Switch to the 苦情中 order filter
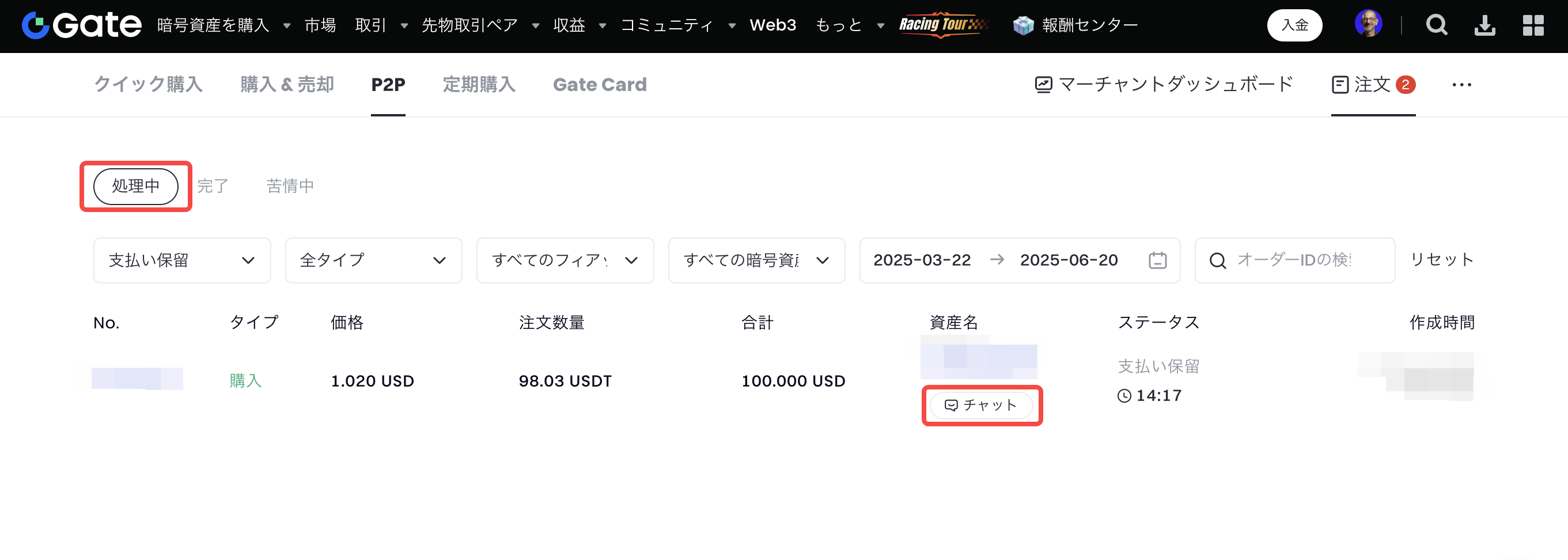 [x=290, y=186]
